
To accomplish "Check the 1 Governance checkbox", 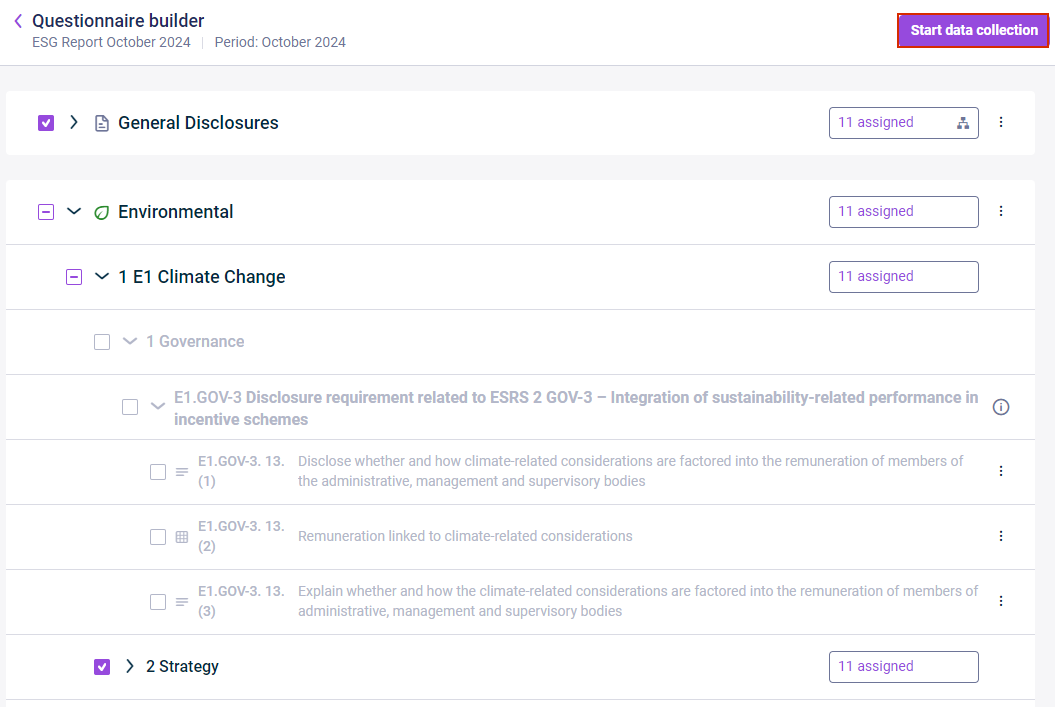I will 102,342.
